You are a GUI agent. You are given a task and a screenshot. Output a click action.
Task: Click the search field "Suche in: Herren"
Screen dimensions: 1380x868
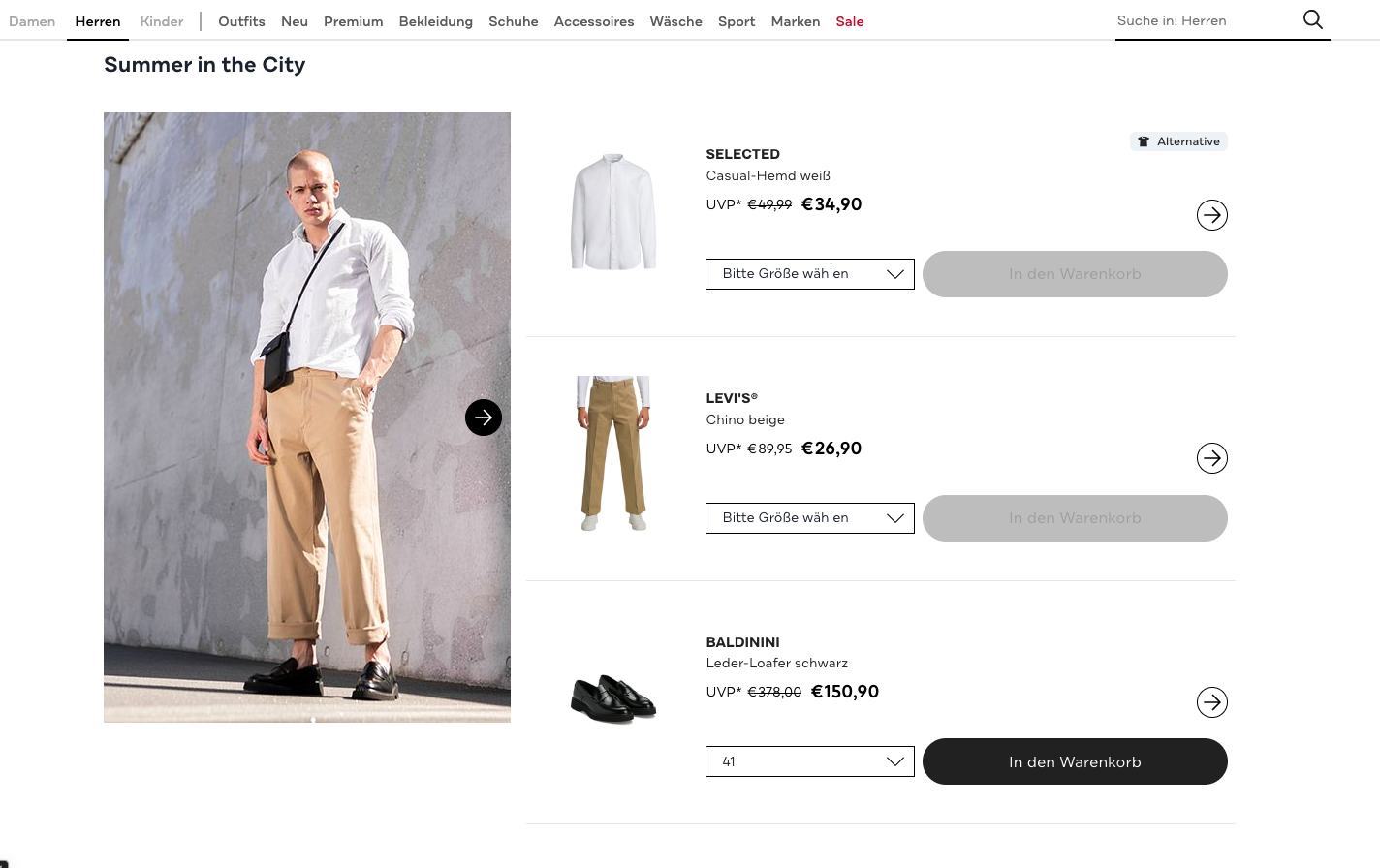1202,20
